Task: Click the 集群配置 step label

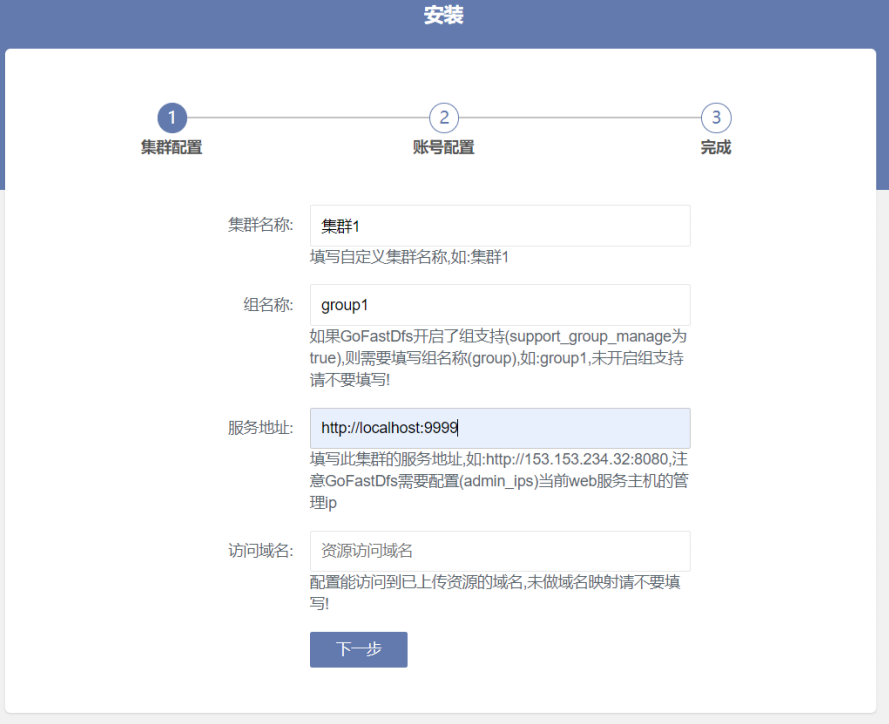Action: point(170,146)
